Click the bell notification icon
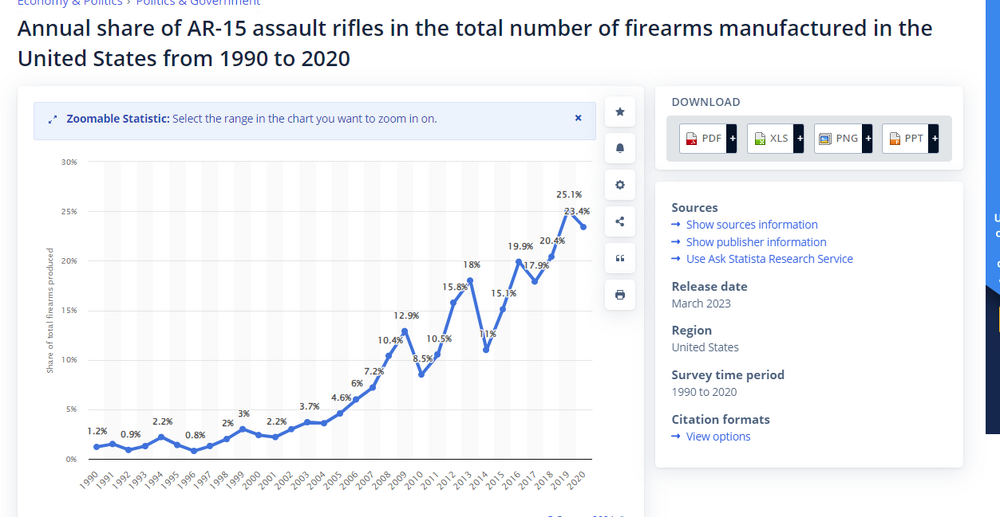1000x517 pixels. coord(620,148)
